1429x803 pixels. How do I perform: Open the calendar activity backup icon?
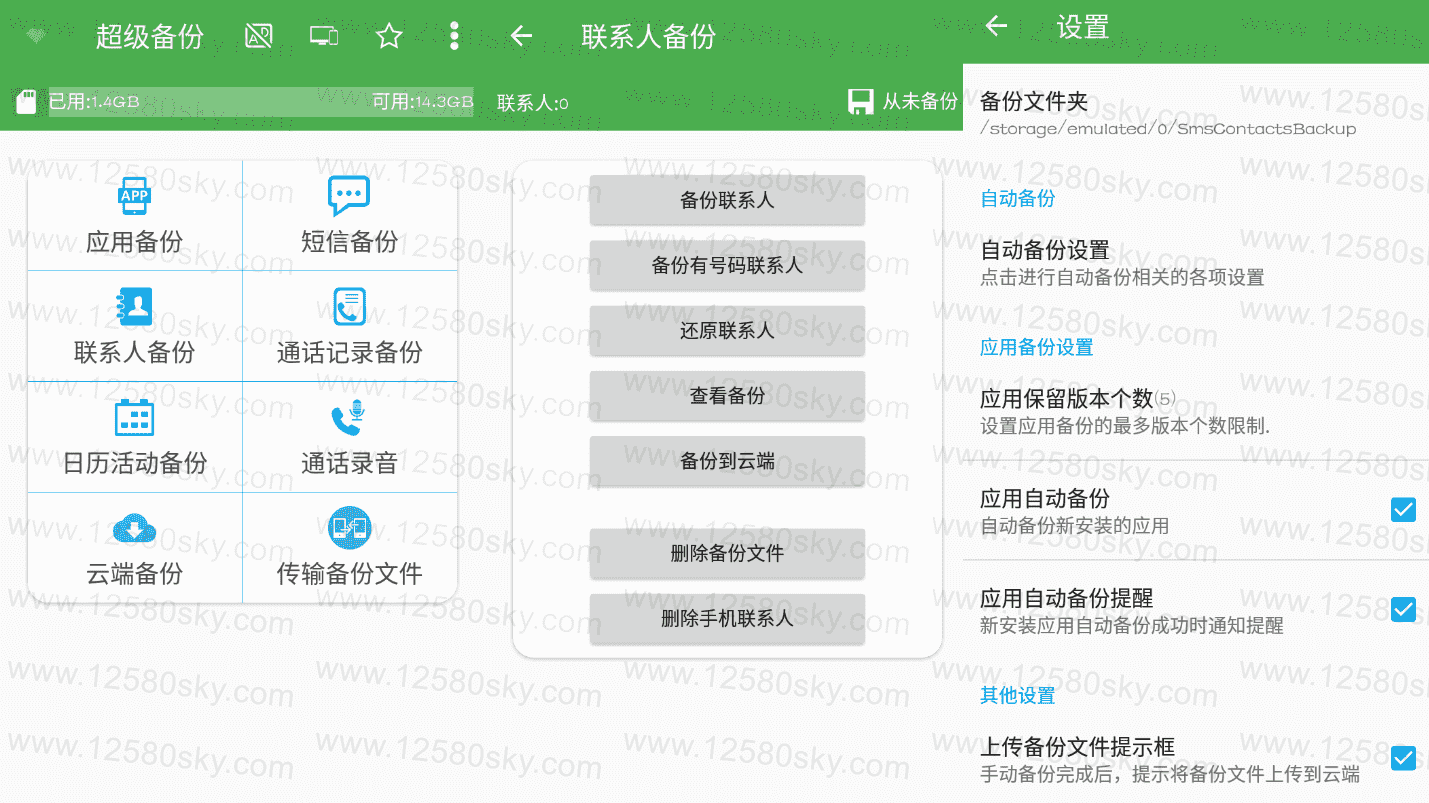tap(134, 417)
